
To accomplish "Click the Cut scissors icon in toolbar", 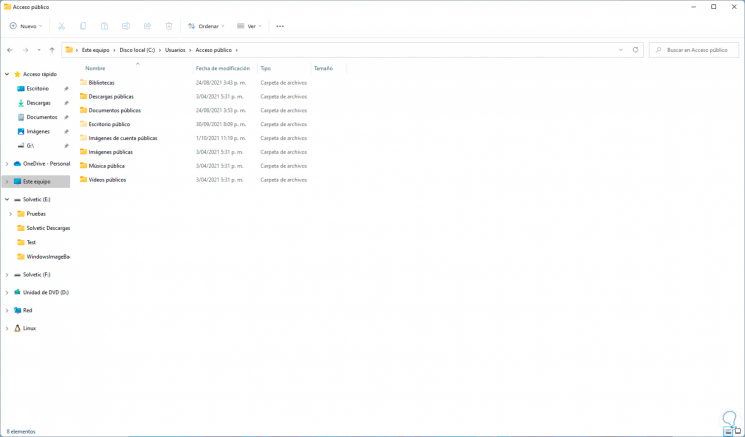I will tap(61, 26).
